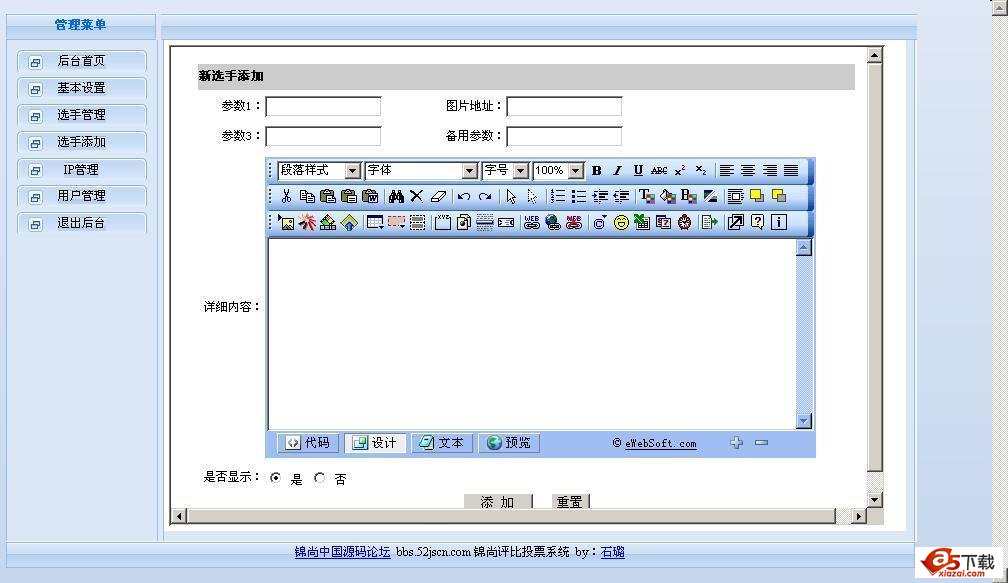Open 选手管理 in the management menu
The image size is (1008, 583).
point(82,115)
